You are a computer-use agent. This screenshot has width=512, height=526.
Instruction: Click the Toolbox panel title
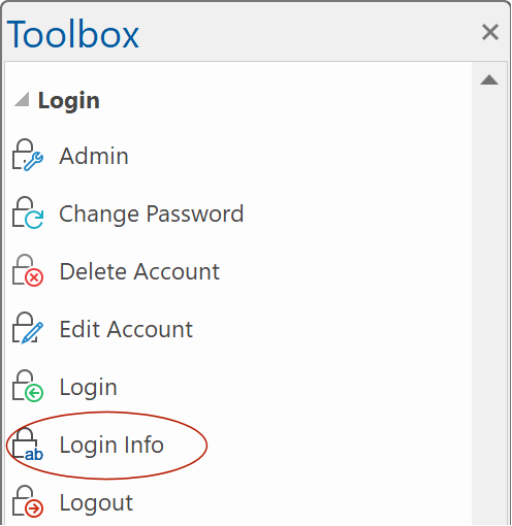(73, 34)
